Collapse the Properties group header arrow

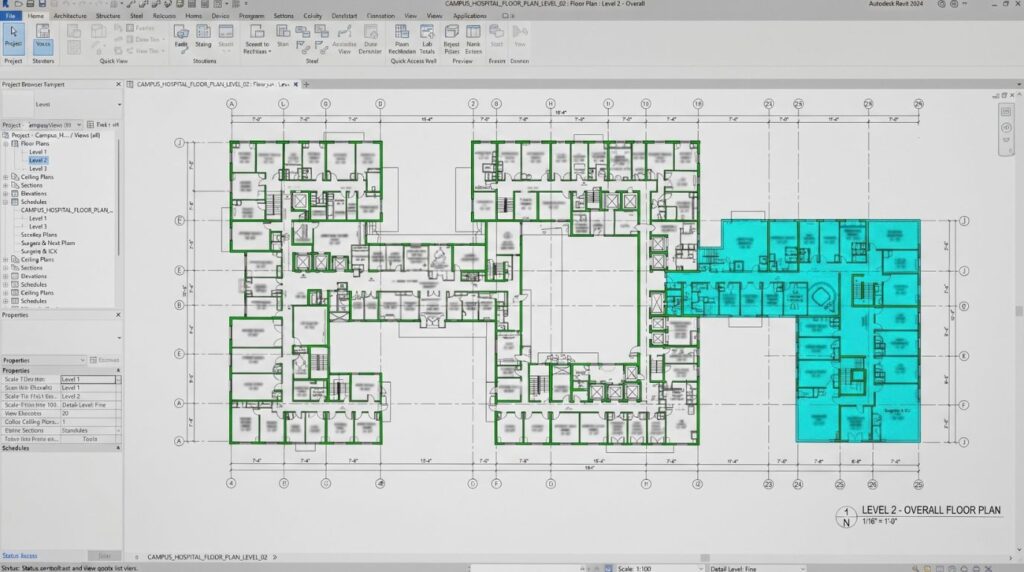118,370
